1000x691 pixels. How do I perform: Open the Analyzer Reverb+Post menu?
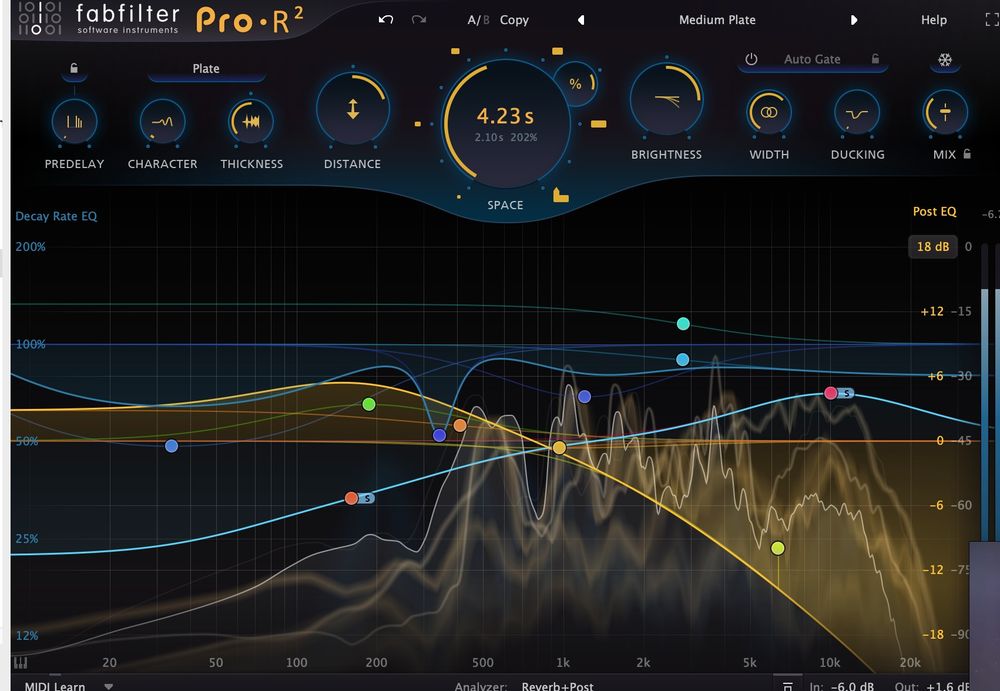click(557, 687)
